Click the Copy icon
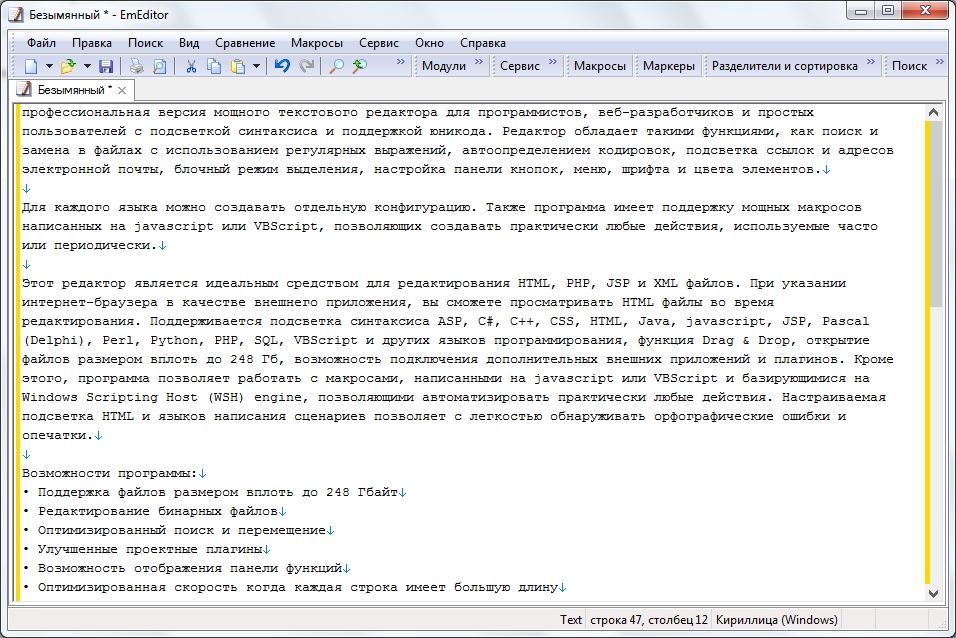 click(x=214, y=66)
